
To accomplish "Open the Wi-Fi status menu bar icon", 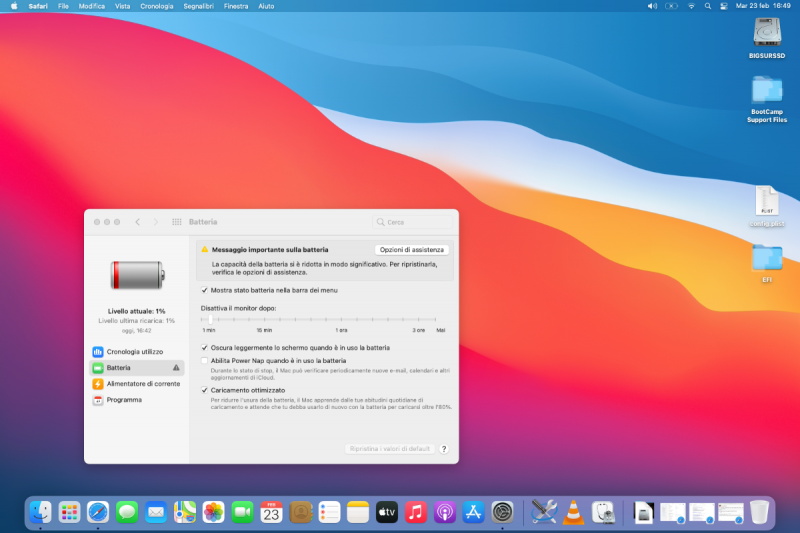I will (691, 6).
